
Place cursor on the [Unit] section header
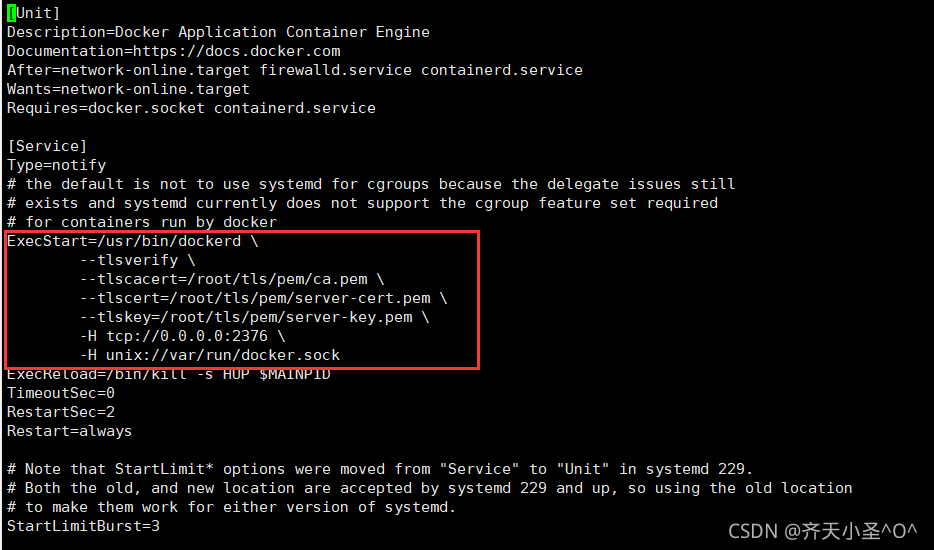click(34, 13)
